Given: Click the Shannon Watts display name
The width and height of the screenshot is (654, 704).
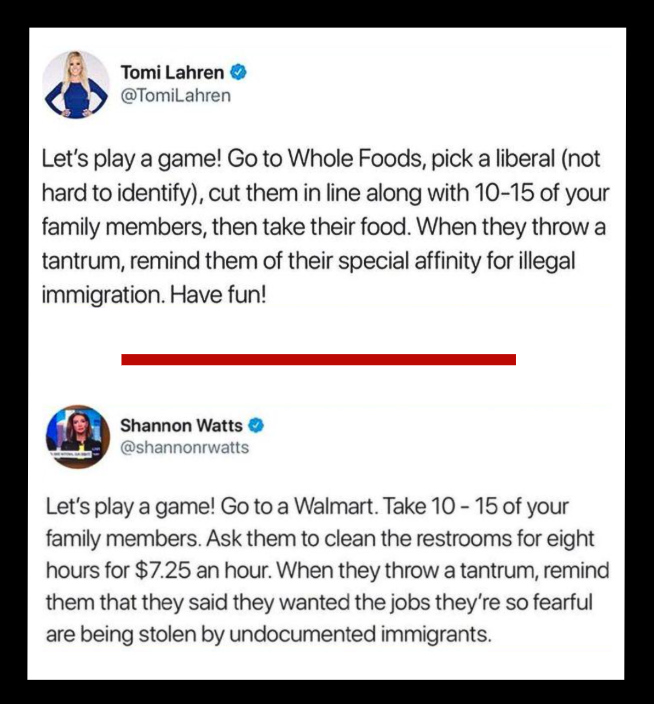Looking at the screenshot, I should 181,425.
